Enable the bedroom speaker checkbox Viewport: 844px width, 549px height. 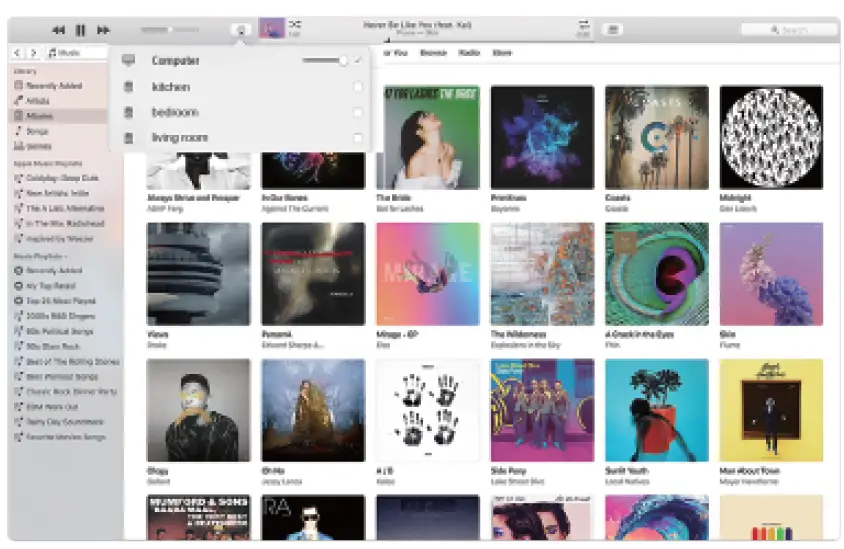357,112
